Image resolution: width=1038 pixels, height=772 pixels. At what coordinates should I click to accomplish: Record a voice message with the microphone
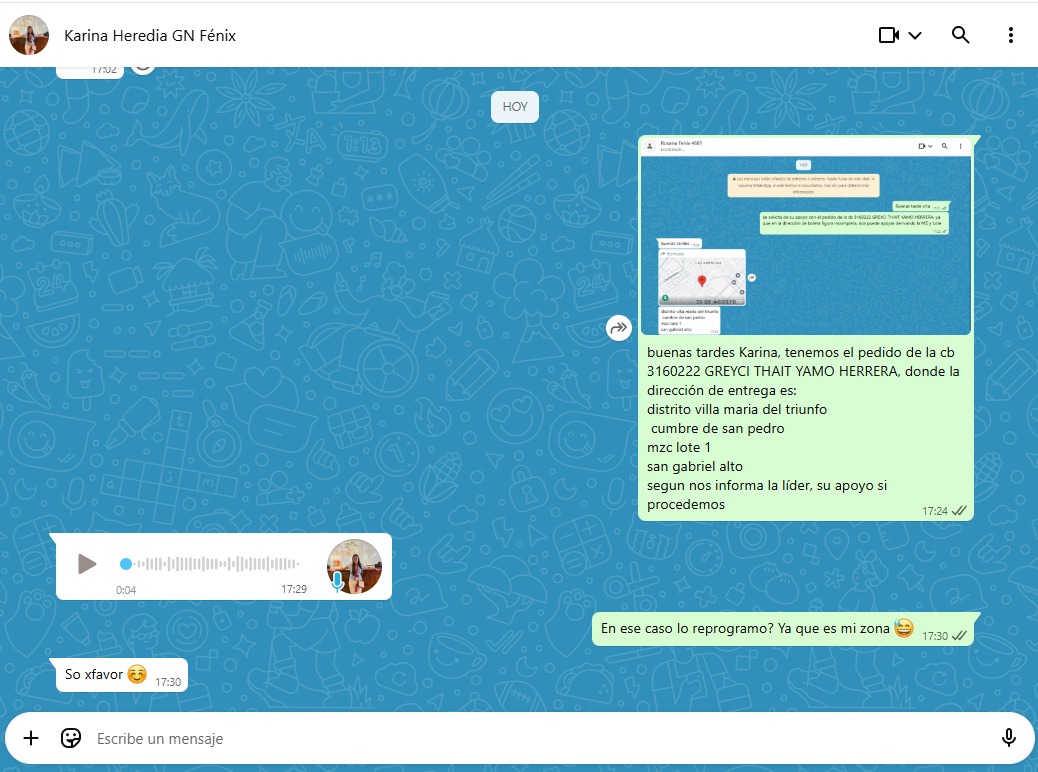click(x=1008, y=738)
